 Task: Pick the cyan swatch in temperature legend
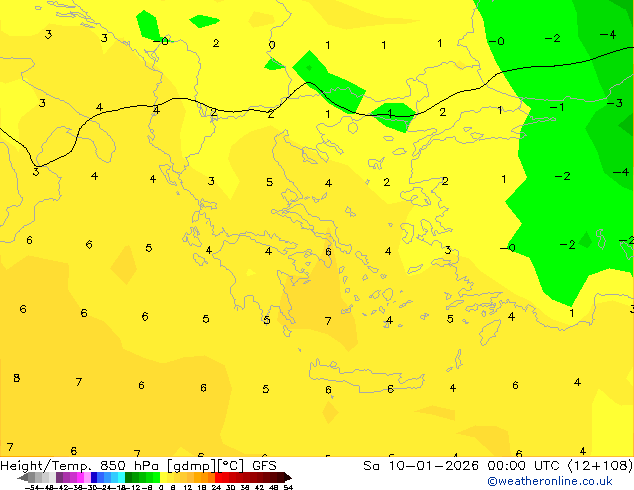pos(121,477)
